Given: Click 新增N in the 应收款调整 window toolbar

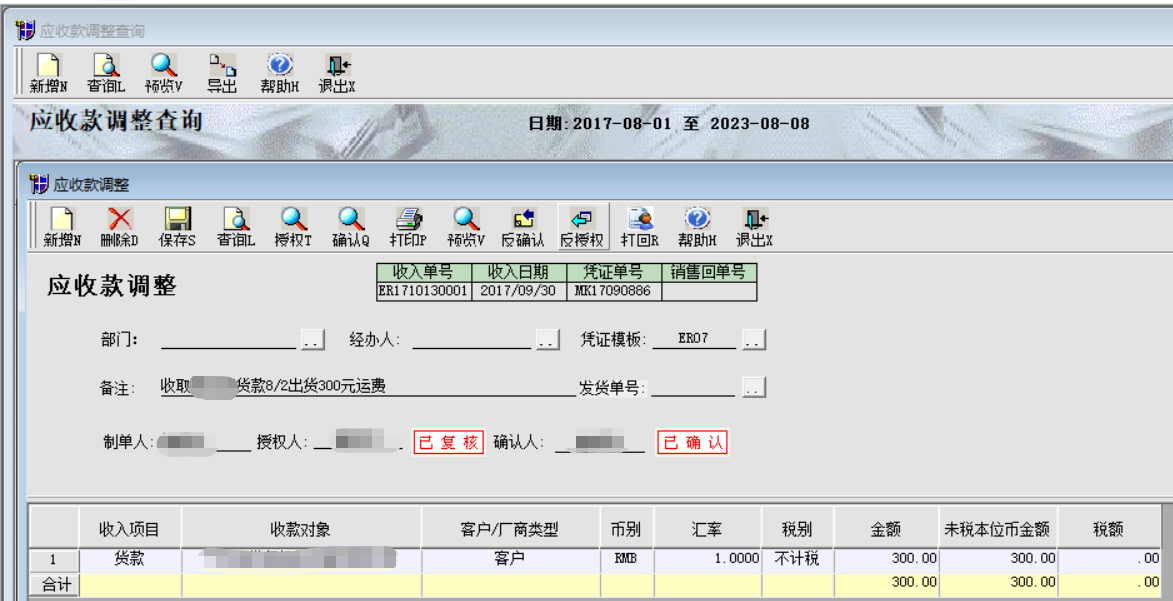Looking at the screenshot, I should tap(62, 228).
